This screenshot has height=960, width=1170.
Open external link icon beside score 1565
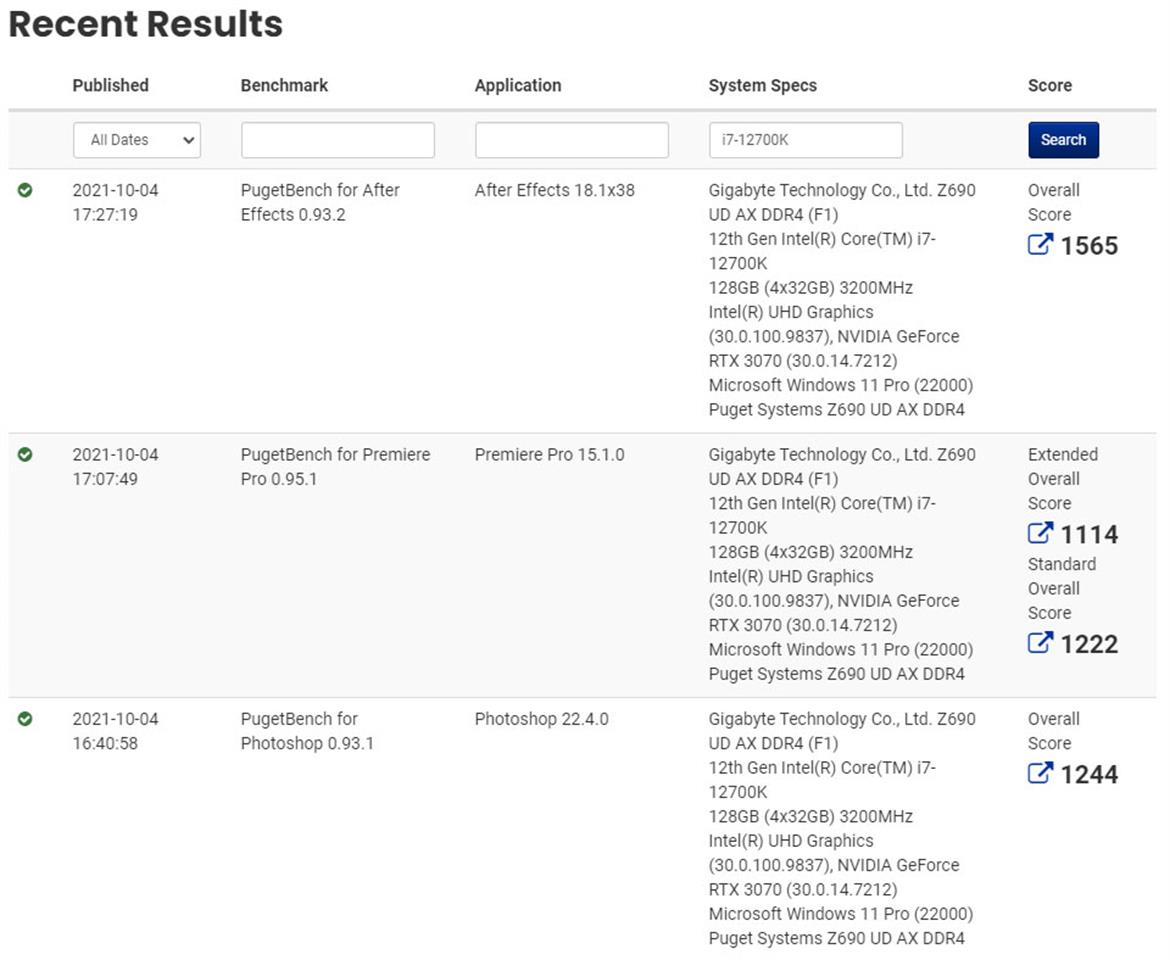pyautogui.click(x=1040, y=244)
